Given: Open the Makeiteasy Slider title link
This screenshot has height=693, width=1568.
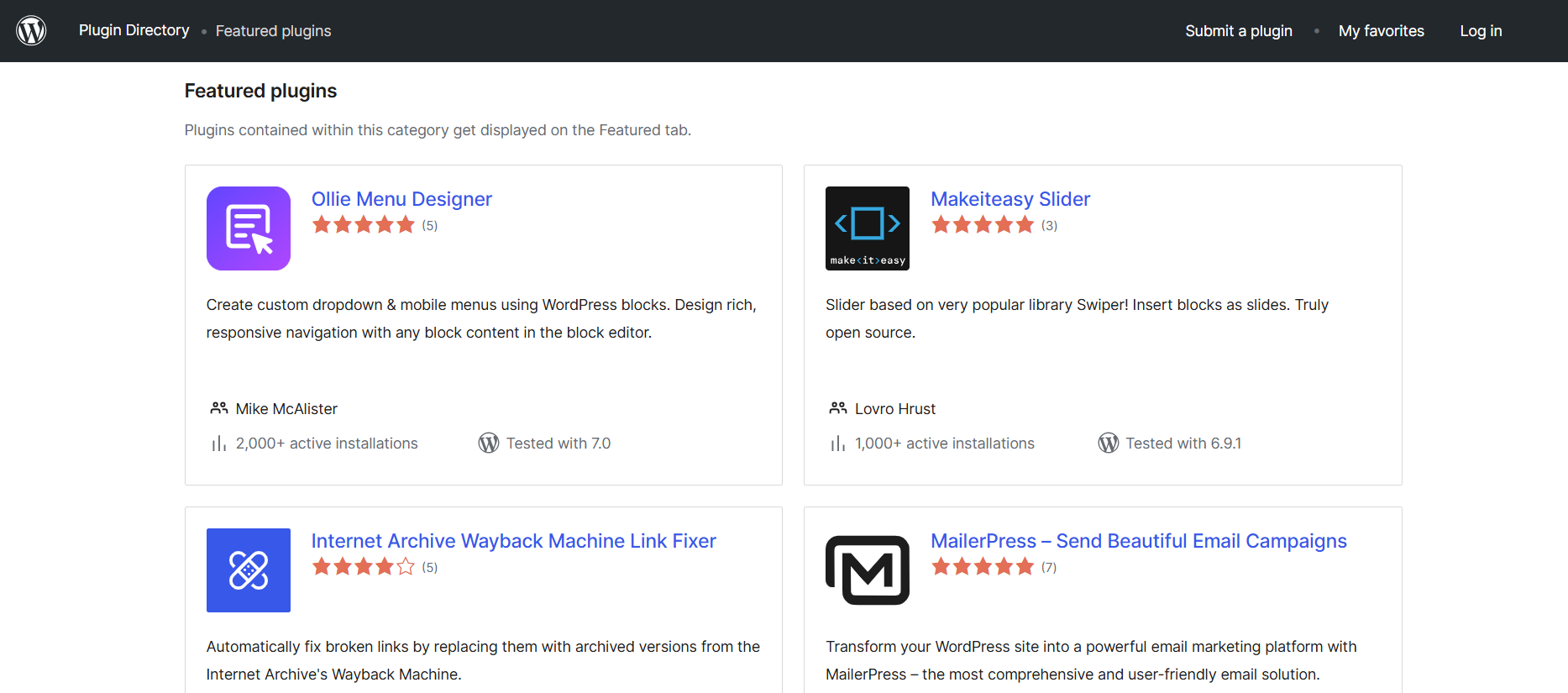Looking at the screenshot, I should 1010,199.
